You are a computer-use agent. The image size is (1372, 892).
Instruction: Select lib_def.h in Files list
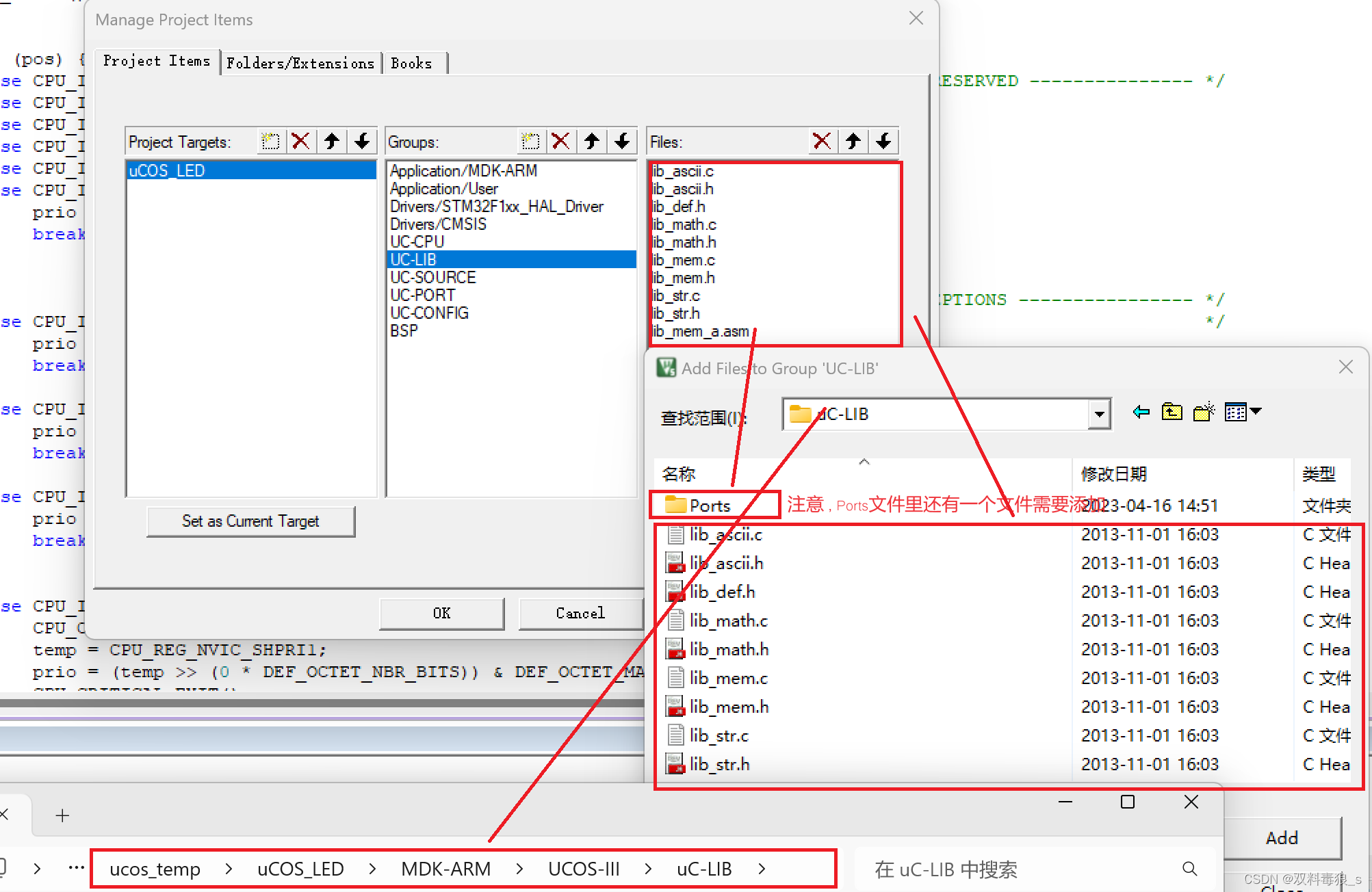tap(679, 207)
